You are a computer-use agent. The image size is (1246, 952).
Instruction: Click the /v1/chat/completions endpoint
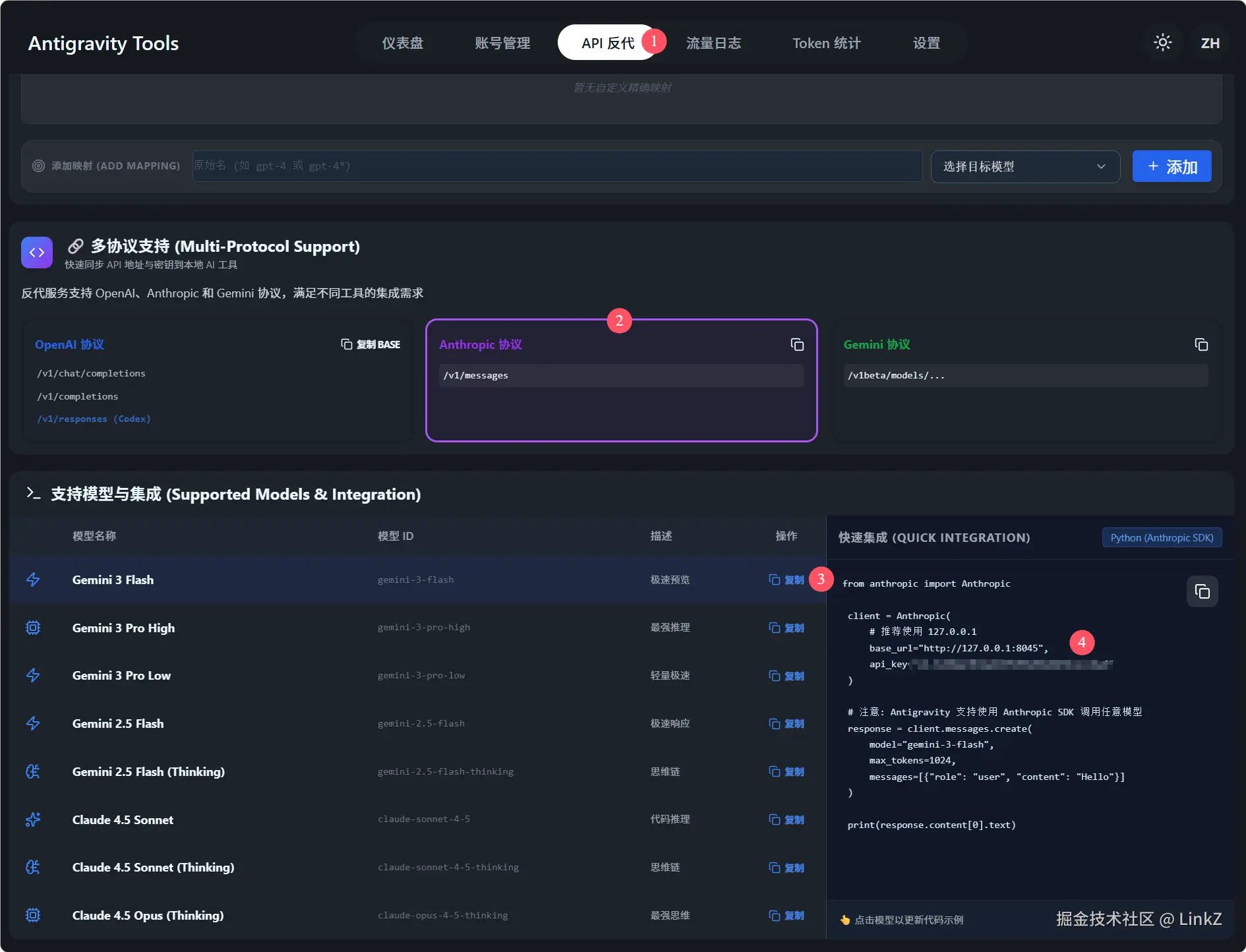coord(91,373)
